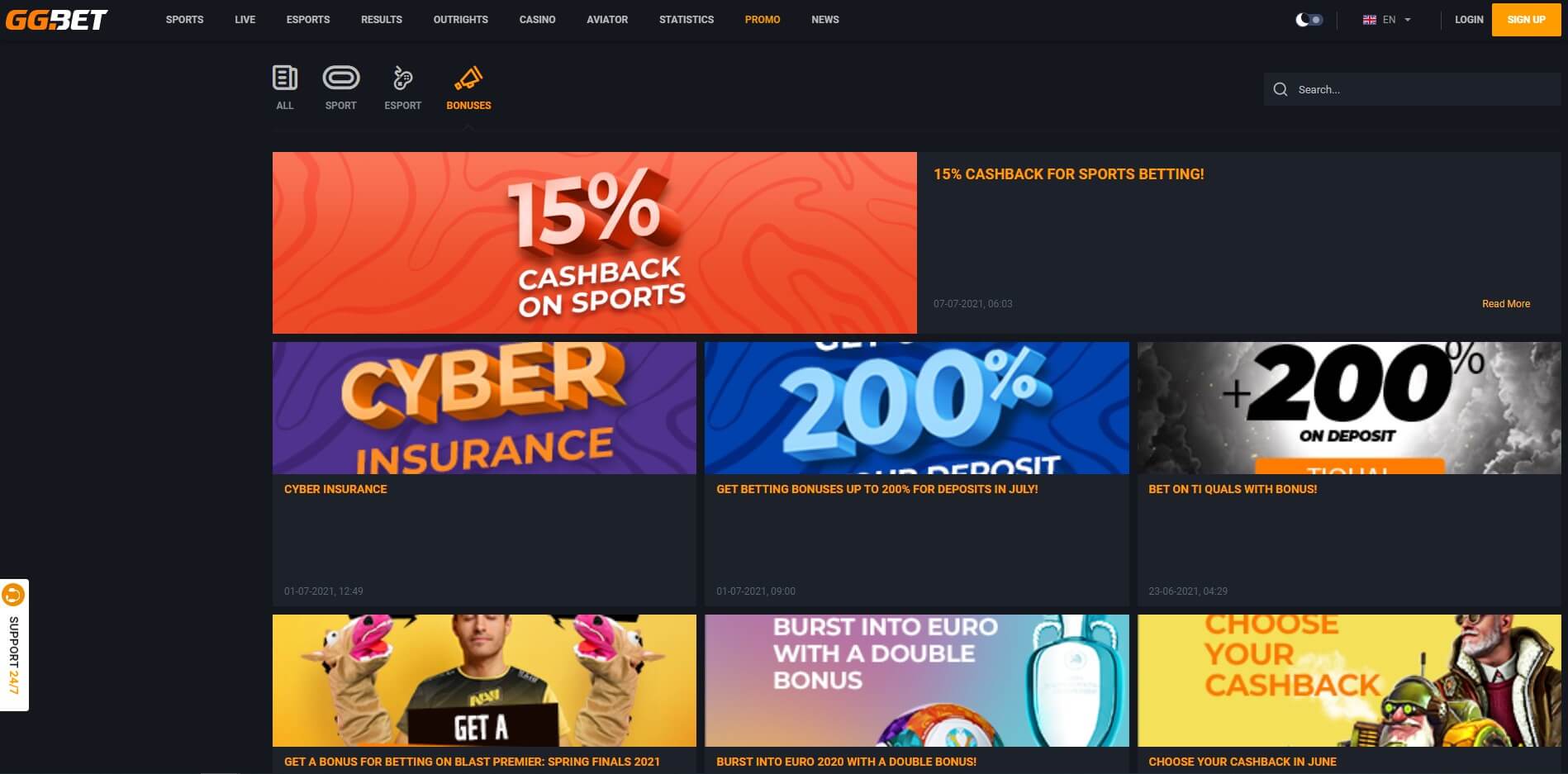Choose the Esport gamepad category icon
Screen dimensions: 1568x774
click(402, 78)
